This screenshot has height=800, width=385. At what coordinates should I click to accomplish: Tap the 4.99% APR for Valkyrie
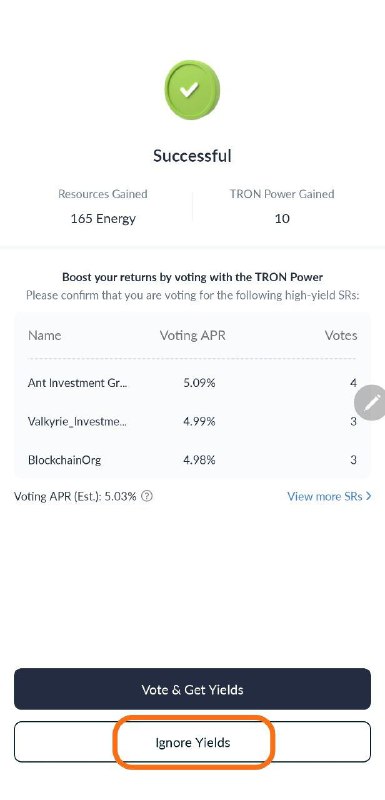(x=199, y=421)
